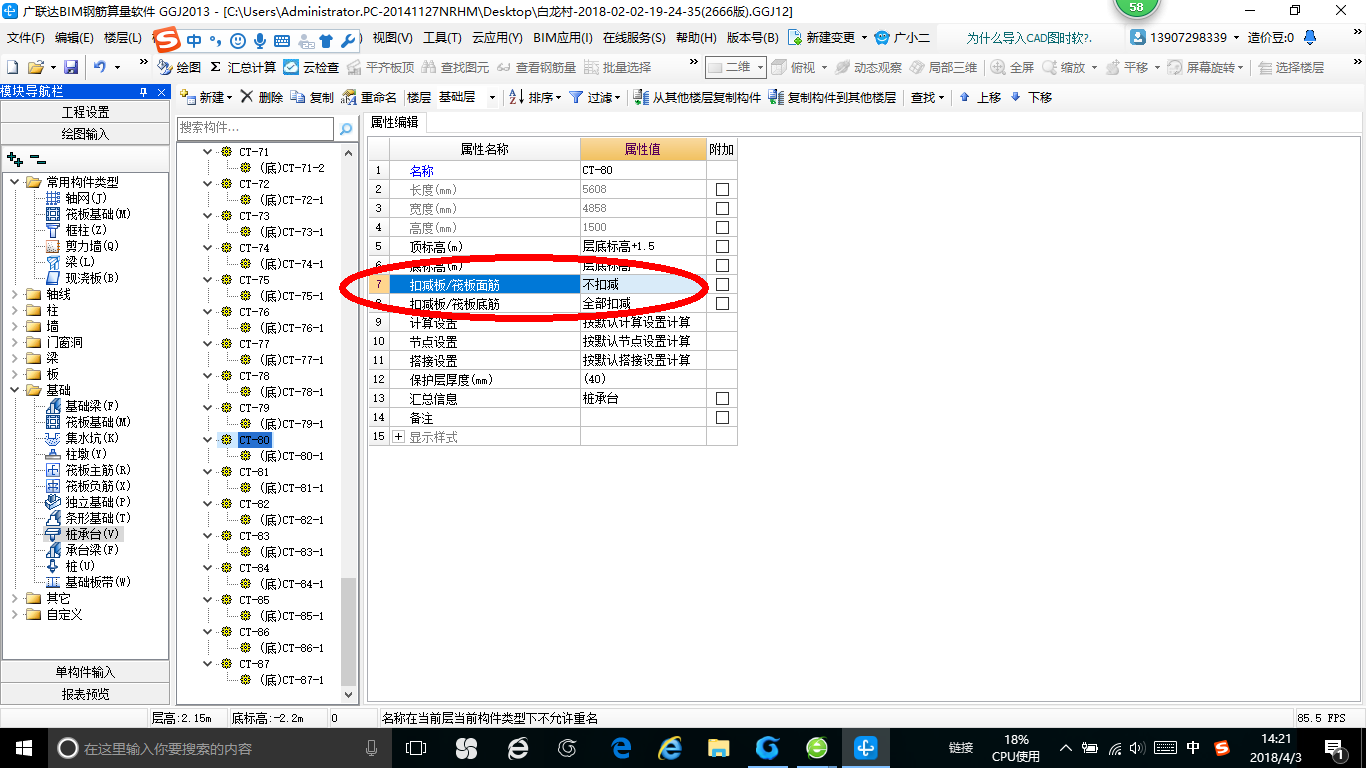Delete component with 删除
This screenshot has width=1366, height=768.
pyautogui.click(x=261, y=97)
